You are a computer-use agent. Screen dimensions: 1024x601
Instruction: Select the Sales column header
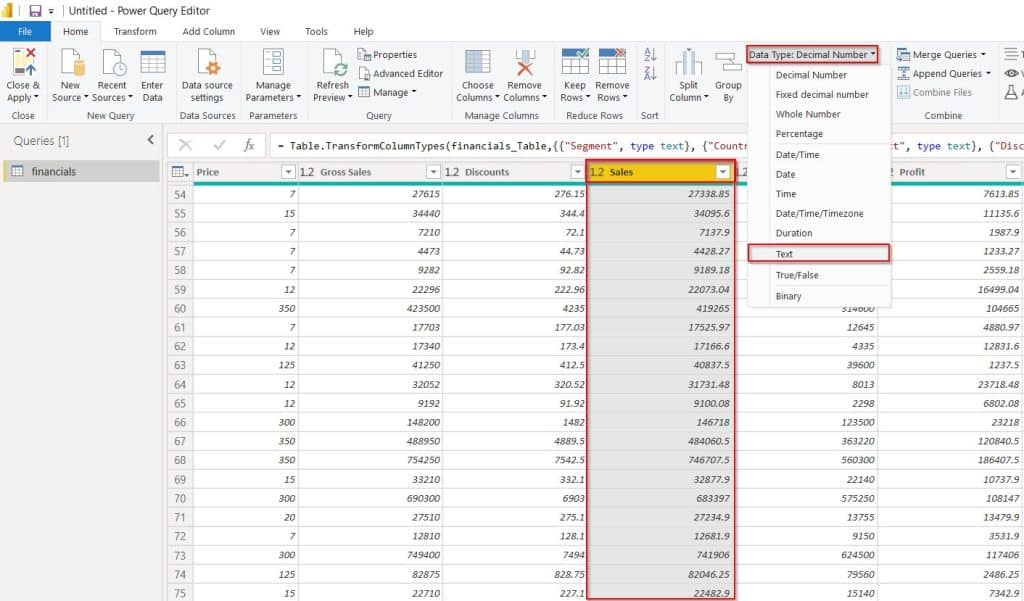(x=660, y=172)
